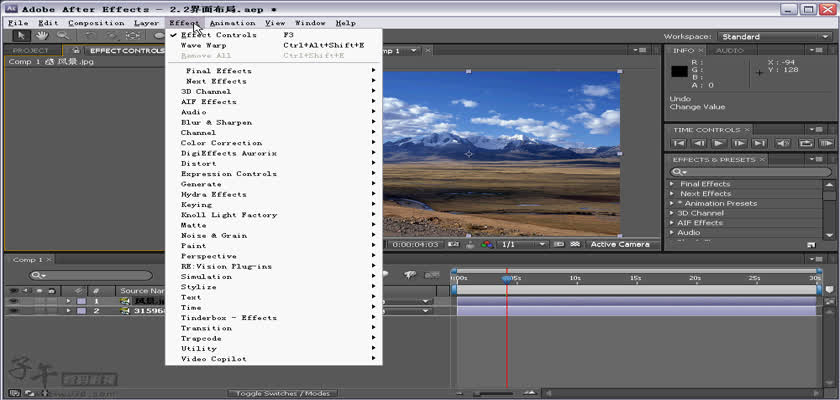This screenshot has height=400, width=840.
Task: Switch to the Project tab
Action: [x=31, y=50]
